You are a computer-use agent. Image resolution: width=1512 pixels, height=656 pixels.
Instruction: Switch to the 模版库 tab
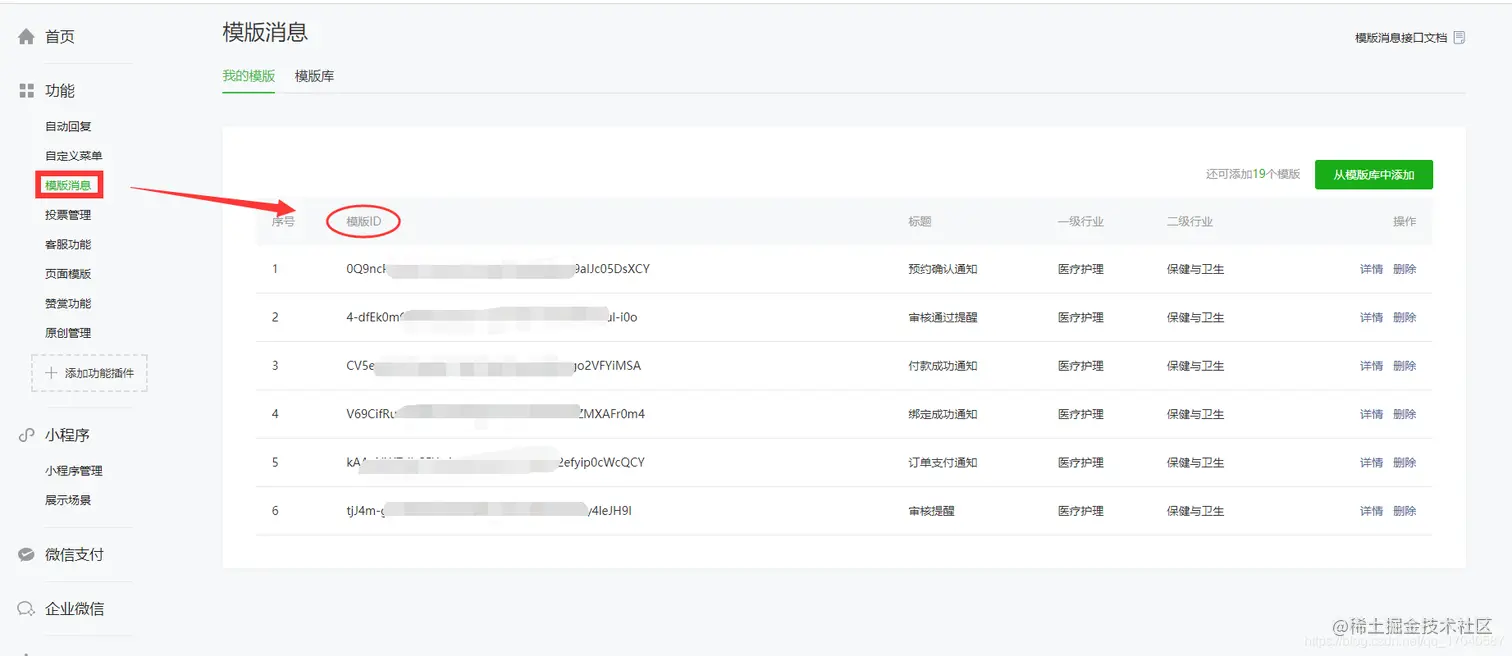click(x=314, y=76)
